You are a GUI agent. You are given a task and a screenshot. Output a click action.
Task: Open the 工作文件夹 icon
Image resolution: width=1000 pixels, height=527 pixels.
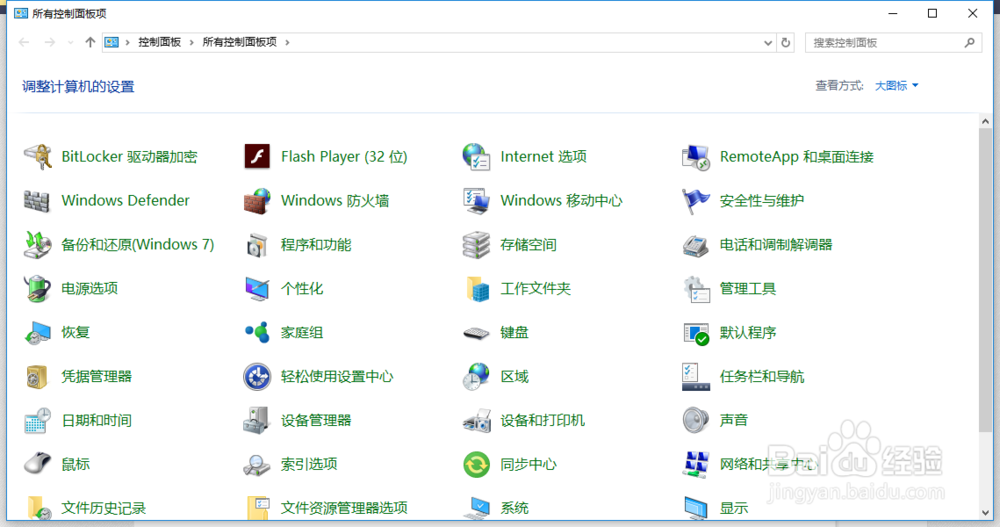coord(476,288)
